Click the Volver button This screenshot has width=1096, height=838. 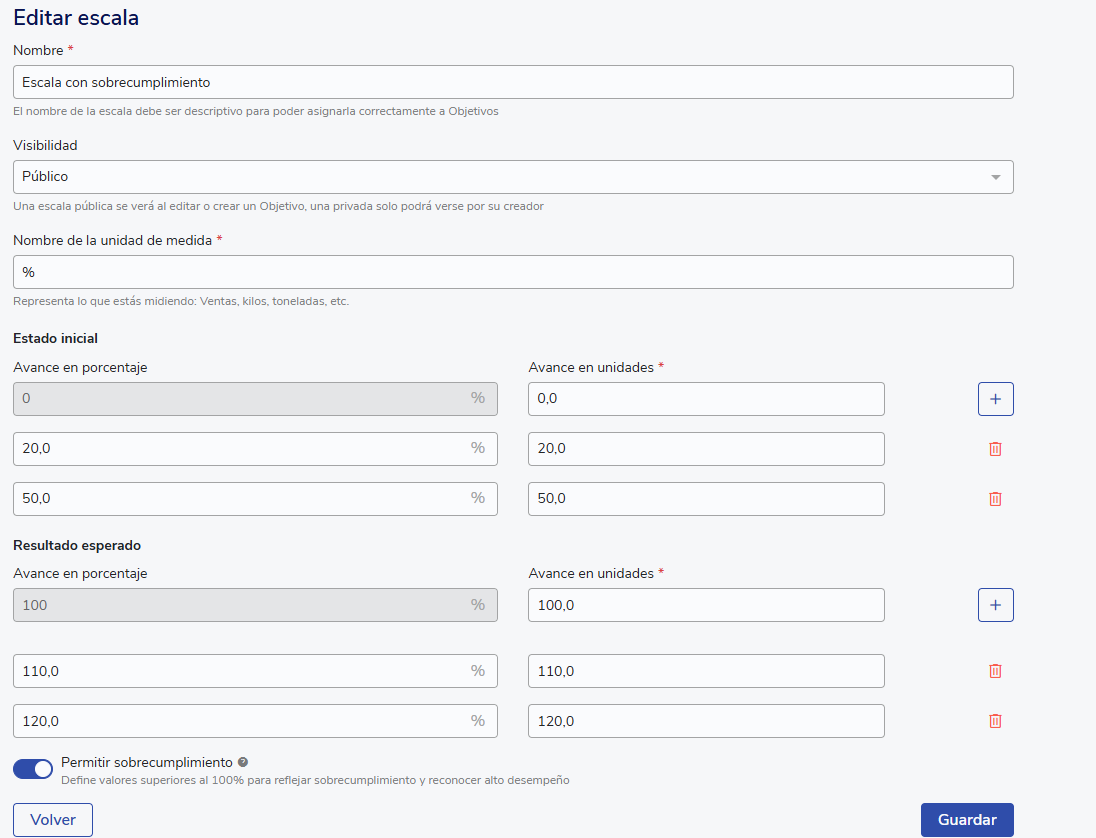pyautogui.click(x=53, y=820)
